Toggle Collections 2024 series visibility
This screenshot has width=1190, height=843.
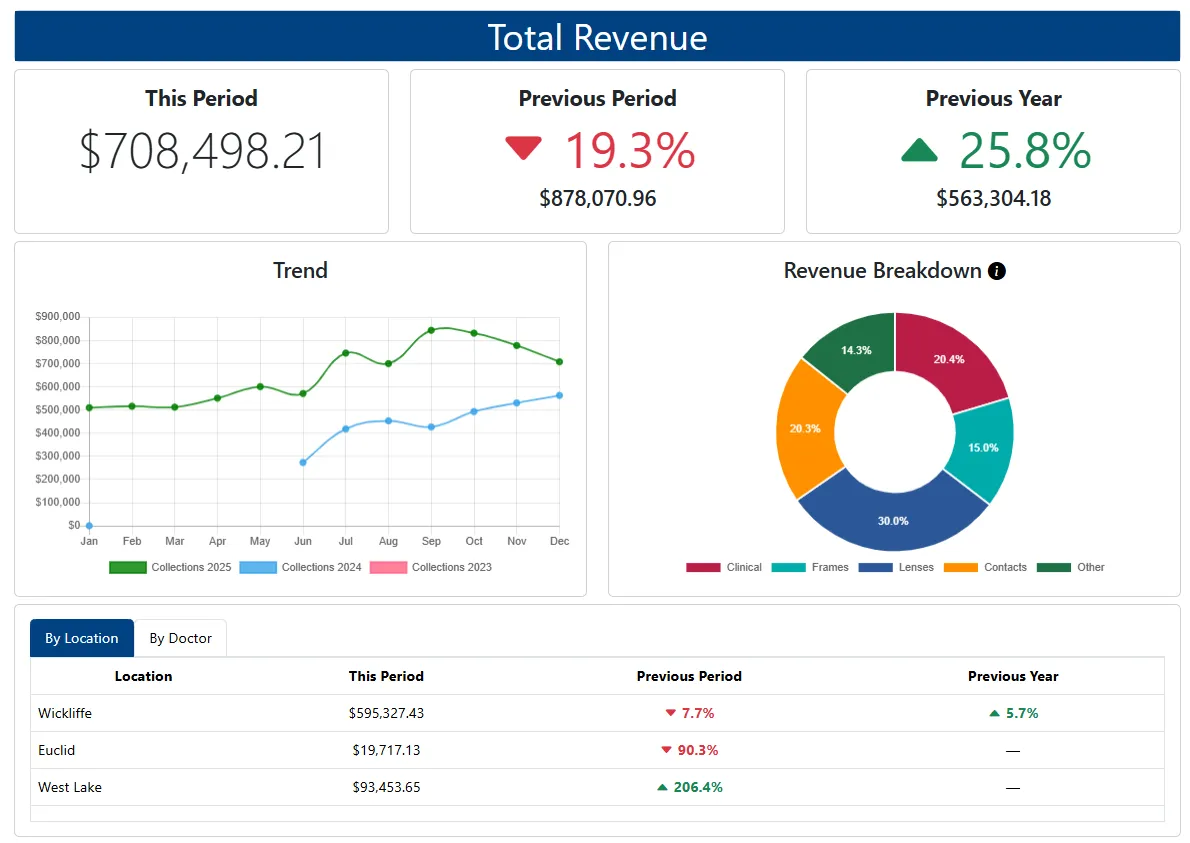click(x=300, y=567)
